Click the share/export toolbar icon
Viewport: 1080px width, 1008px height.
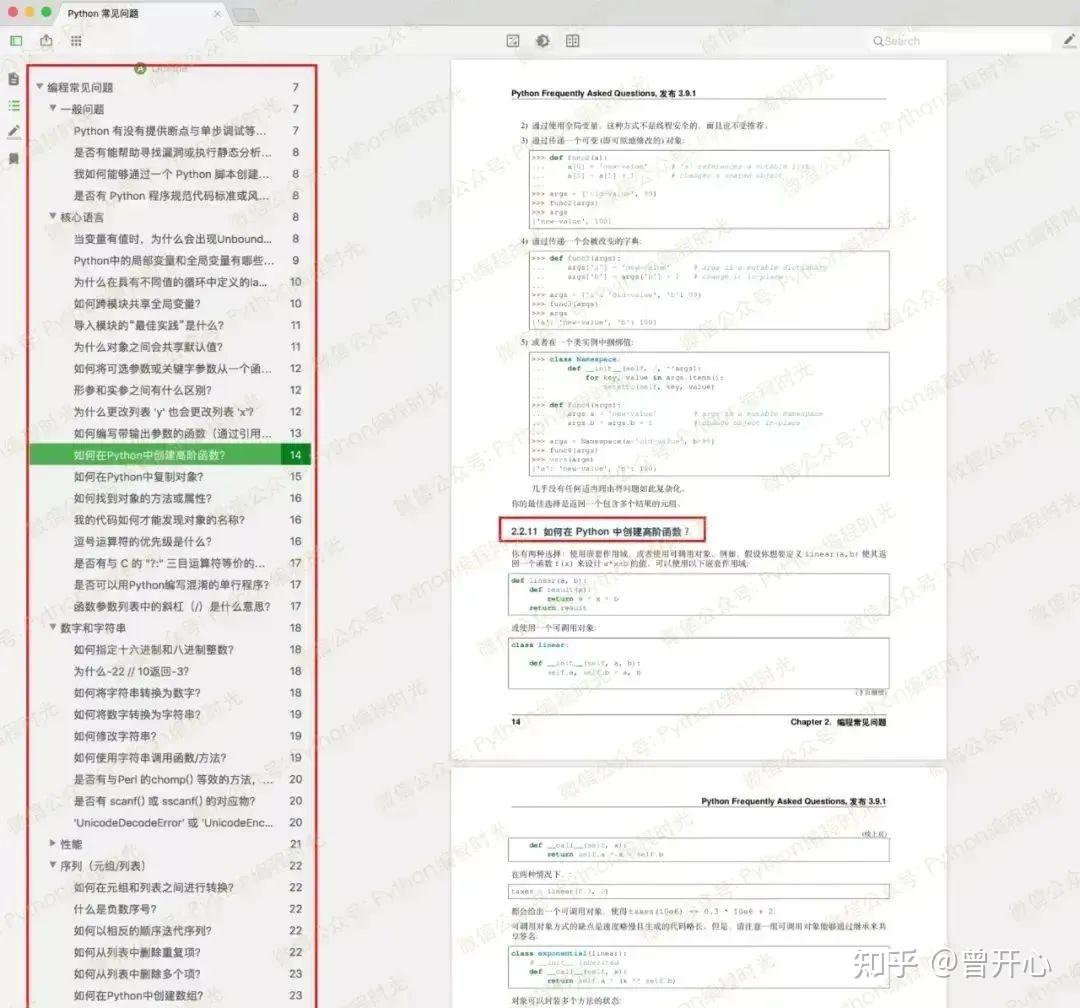(46, 41)
